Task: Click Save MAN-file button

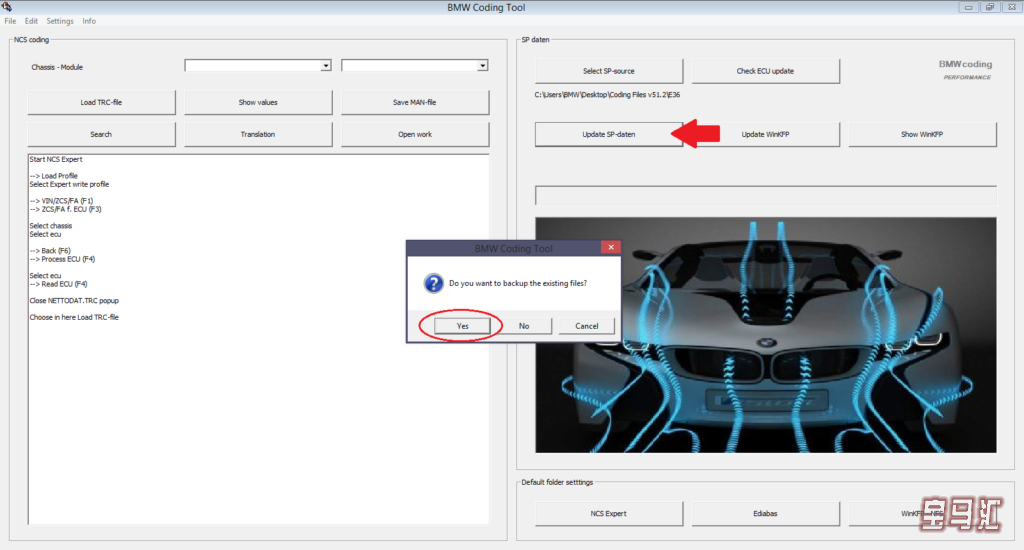Action: click(415, 103)
